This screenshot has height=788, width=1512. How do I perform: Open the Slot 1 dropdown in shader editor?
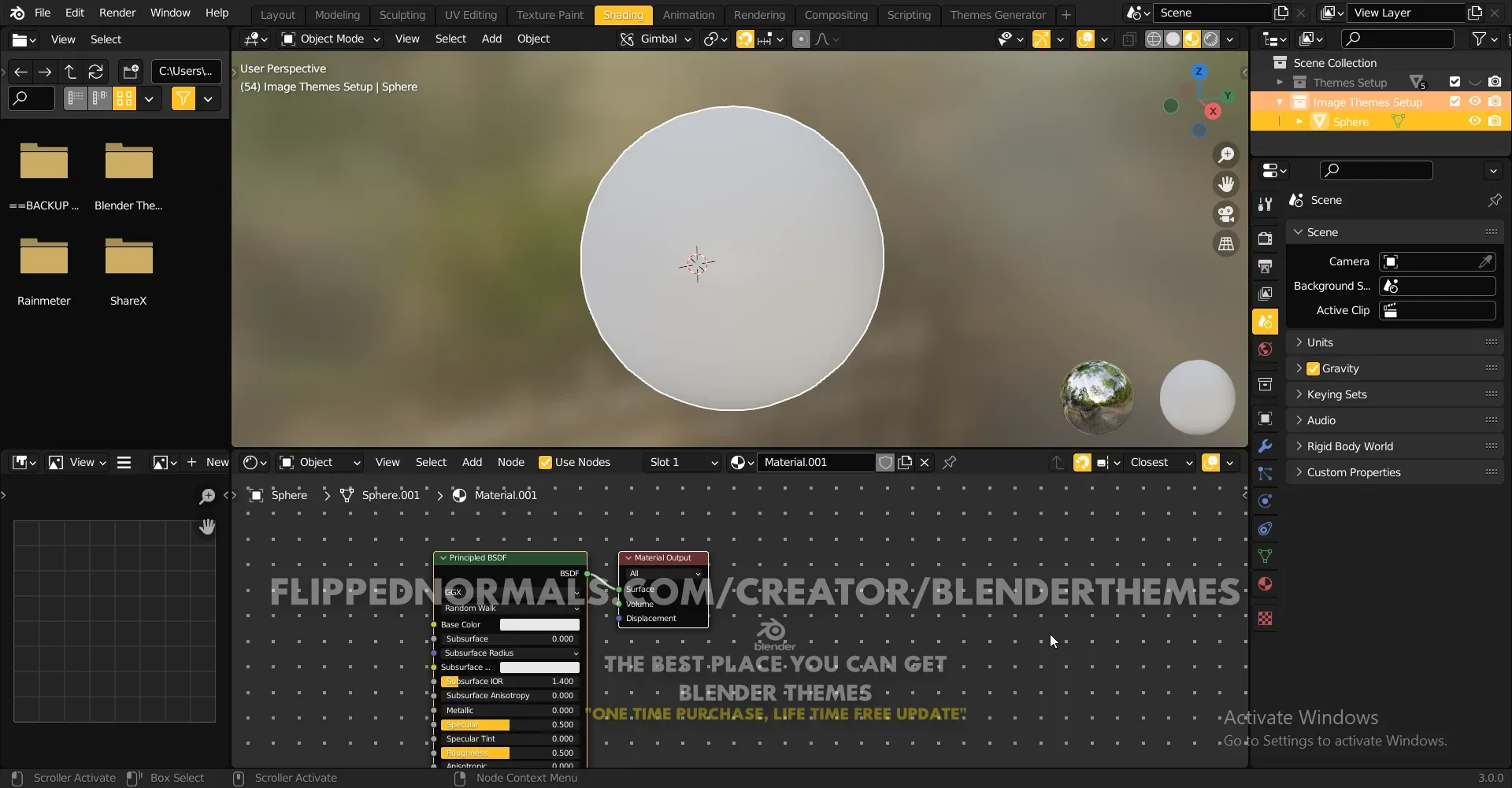click(x=681, y=462)
